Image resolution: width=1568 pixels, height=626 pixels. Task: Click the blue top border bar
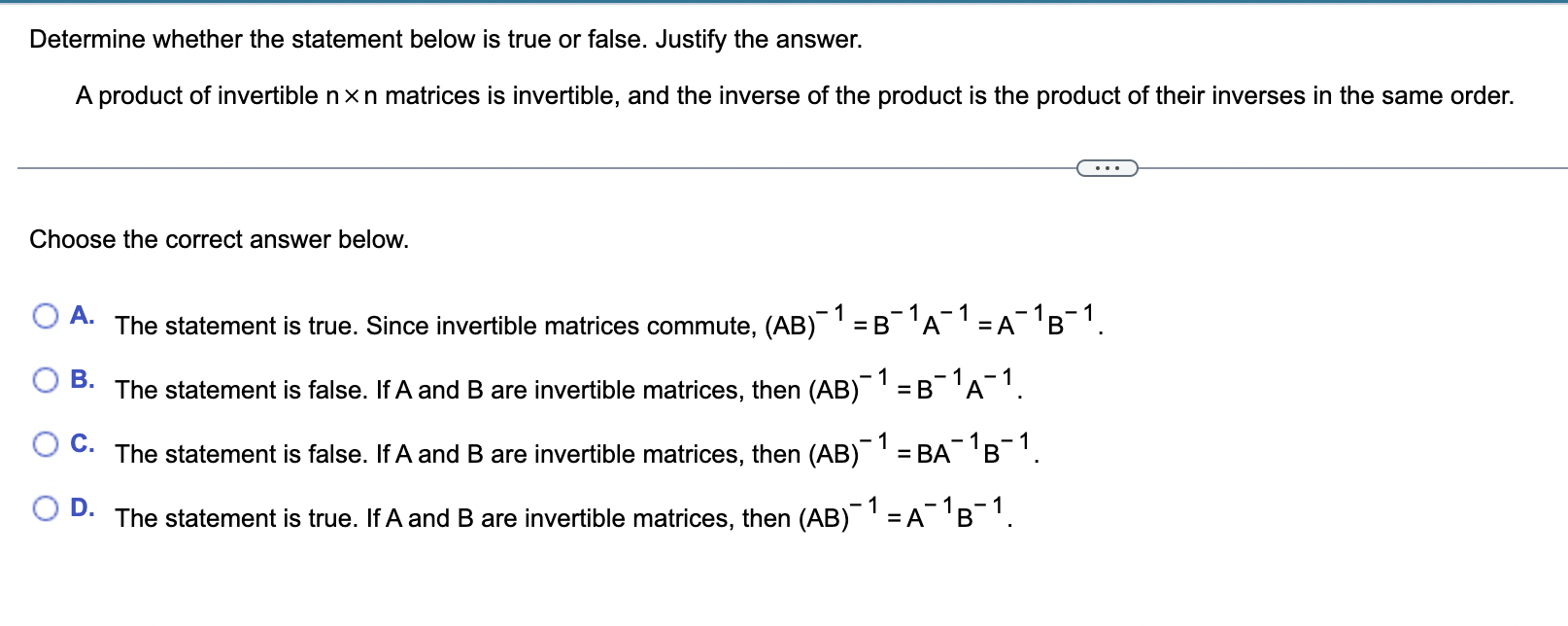point(784,3)
